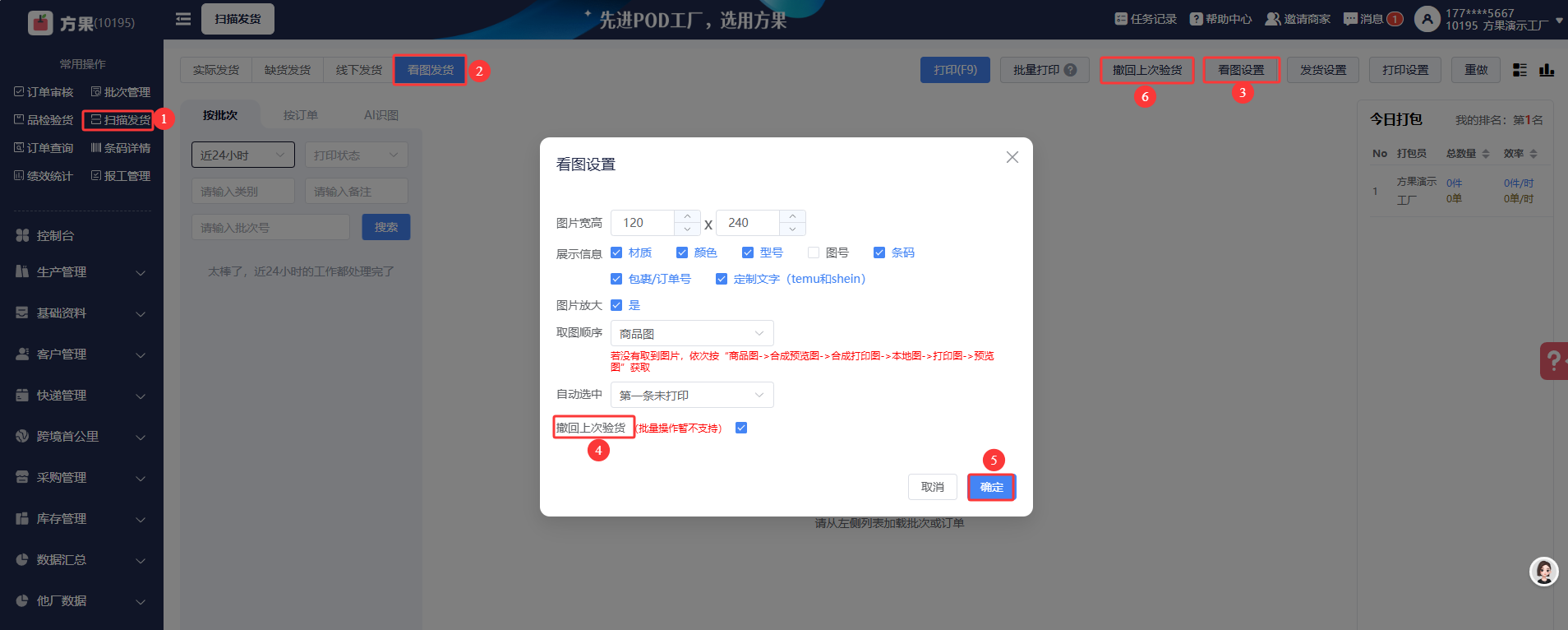This screenshot has height=630, width=1568.
Task: Click the 撤回上次验货 toolbar button
Action: point(1147,70)
